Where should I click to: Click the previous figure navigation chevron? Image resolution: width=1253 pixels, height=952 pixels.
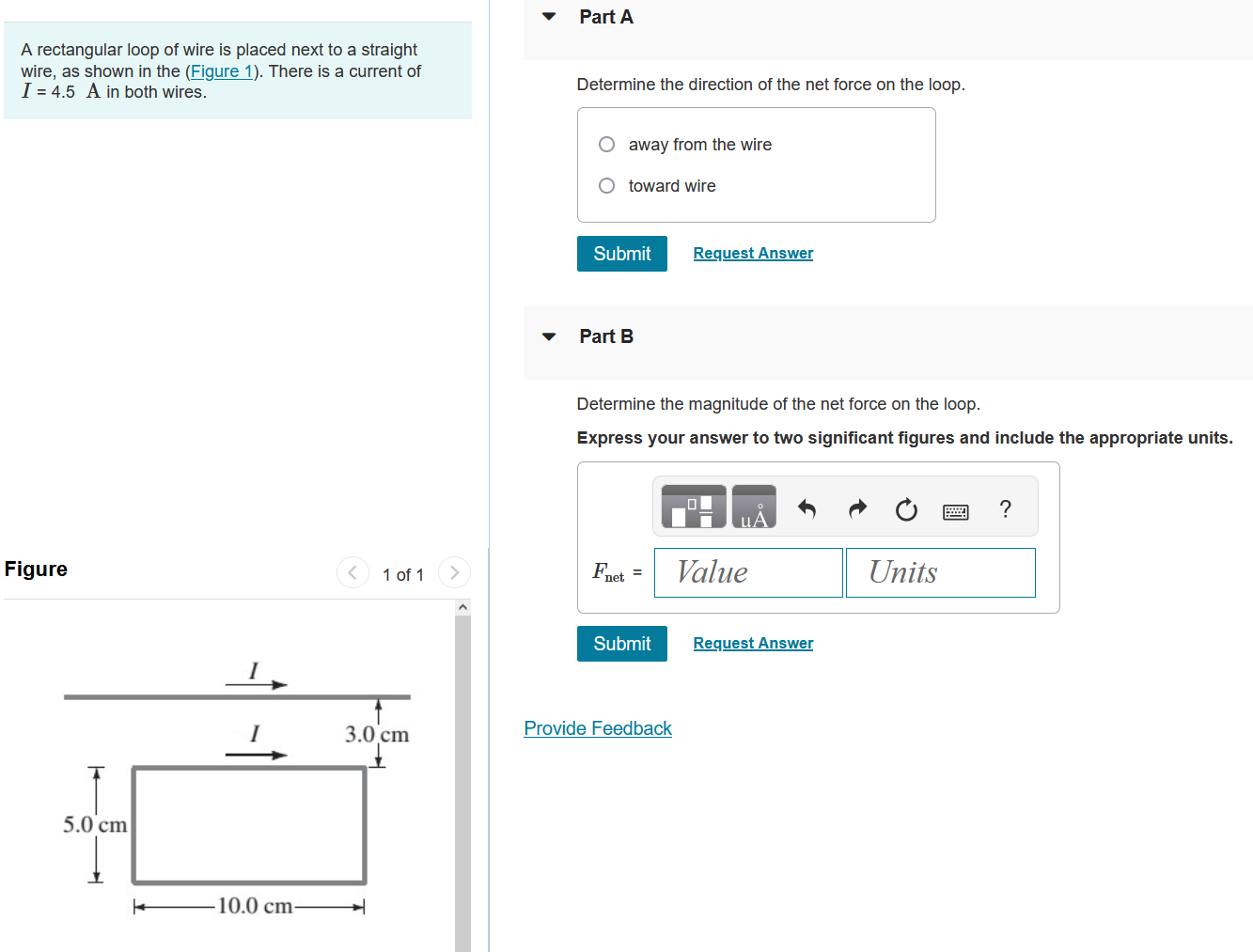pos(352,572)
